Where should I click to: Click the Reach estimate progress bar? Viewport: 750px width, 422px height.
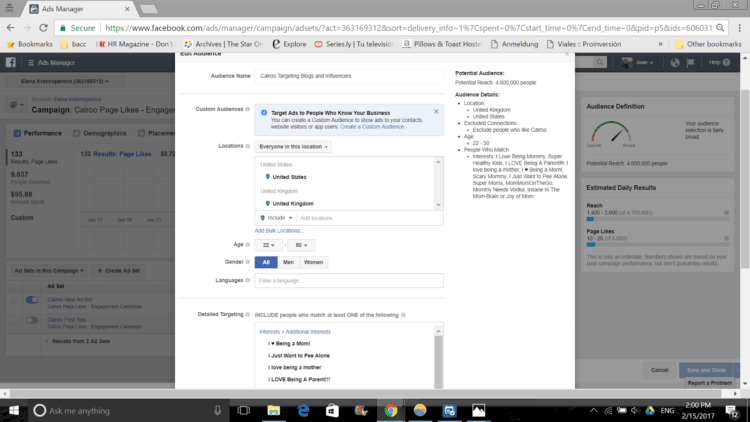[x=658, y=219]
